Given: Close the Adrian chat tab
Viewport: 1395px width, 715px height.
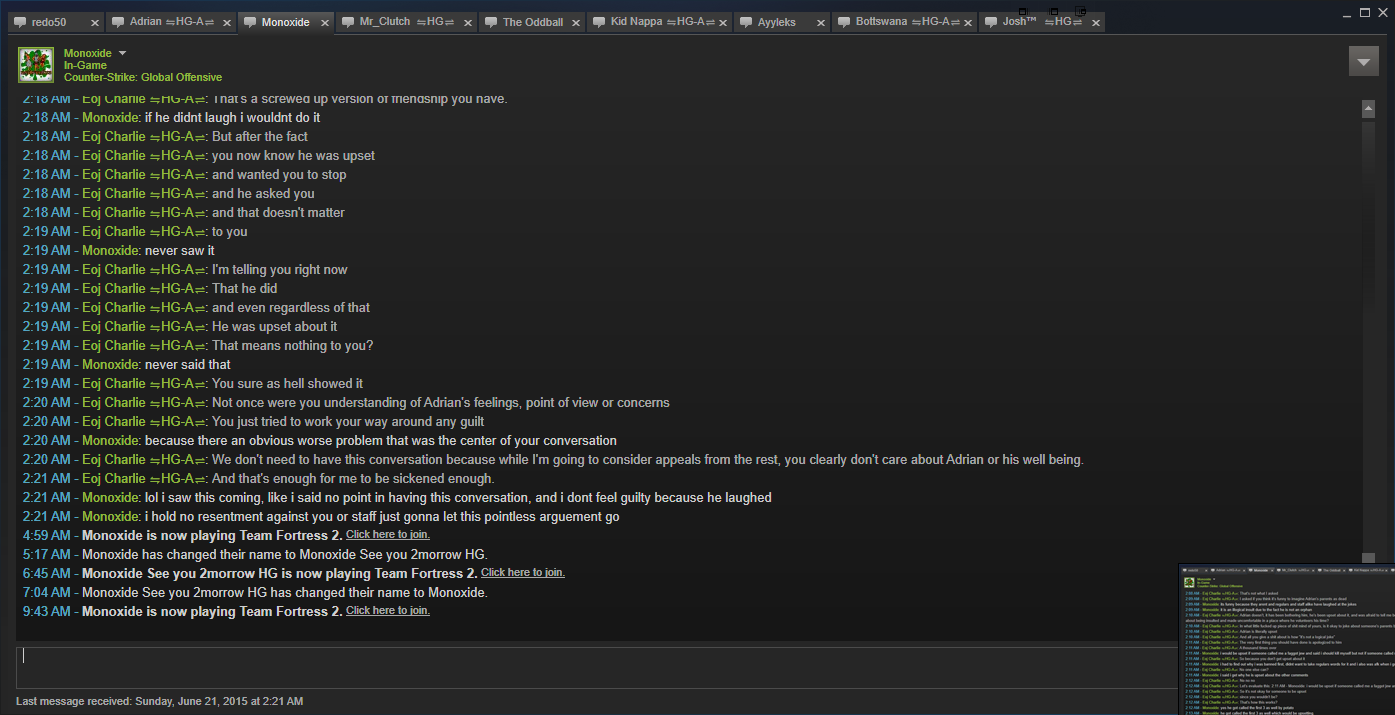Looking at the screenshot, I should (x=225, y=22).
